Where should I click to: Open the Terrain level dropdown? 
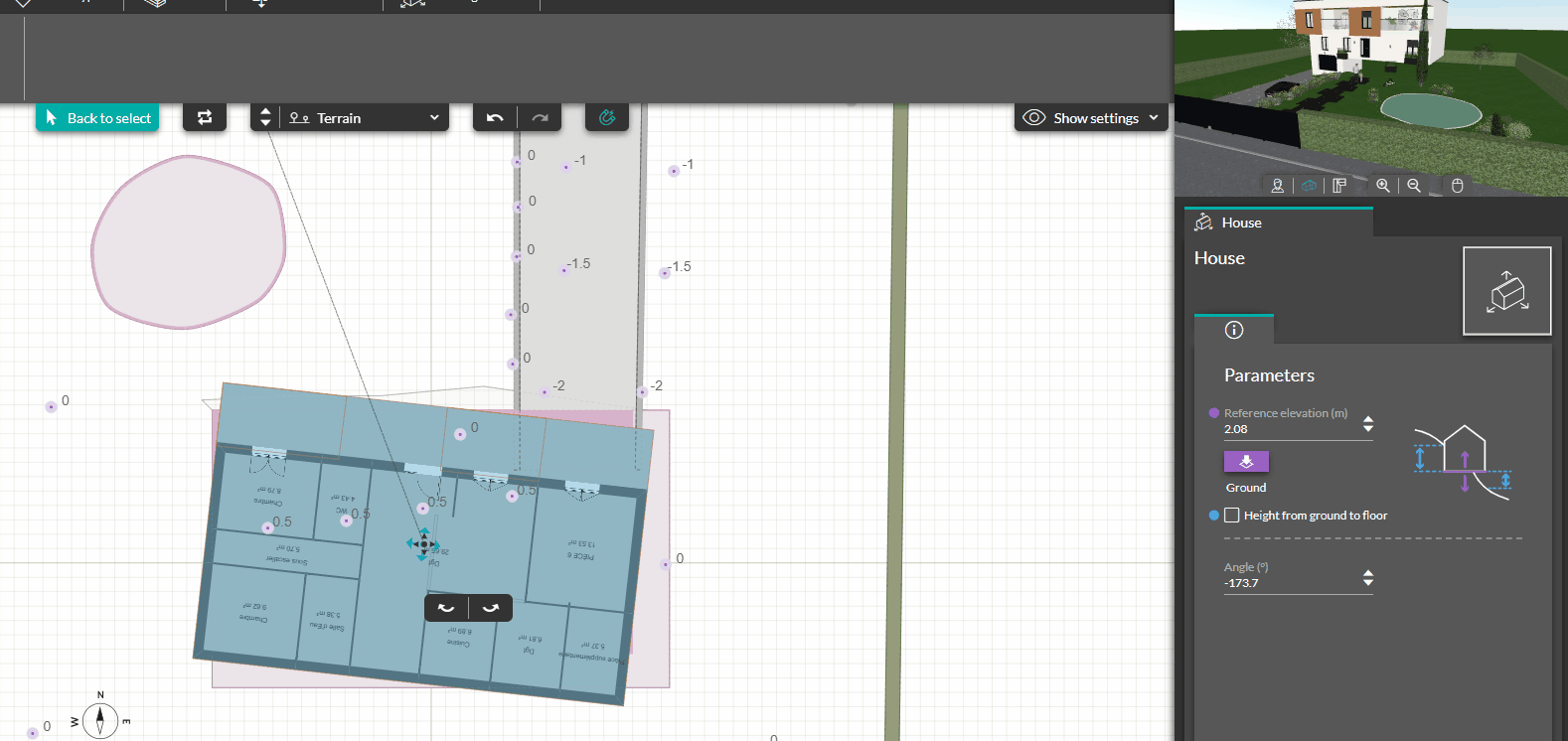coord(364,118)
